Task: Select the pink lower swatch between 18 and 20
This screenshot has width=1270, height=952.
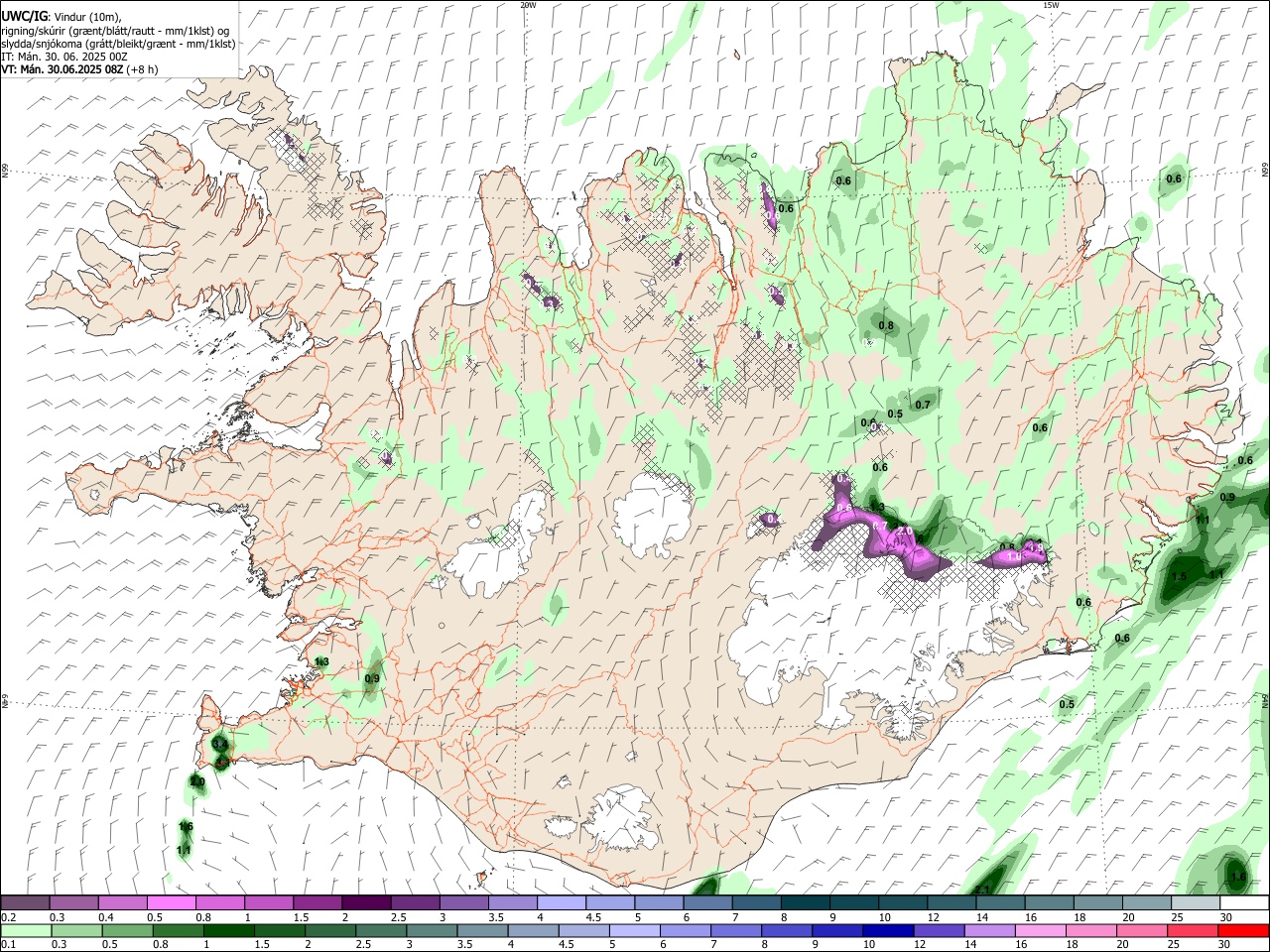Action: 1089,930
